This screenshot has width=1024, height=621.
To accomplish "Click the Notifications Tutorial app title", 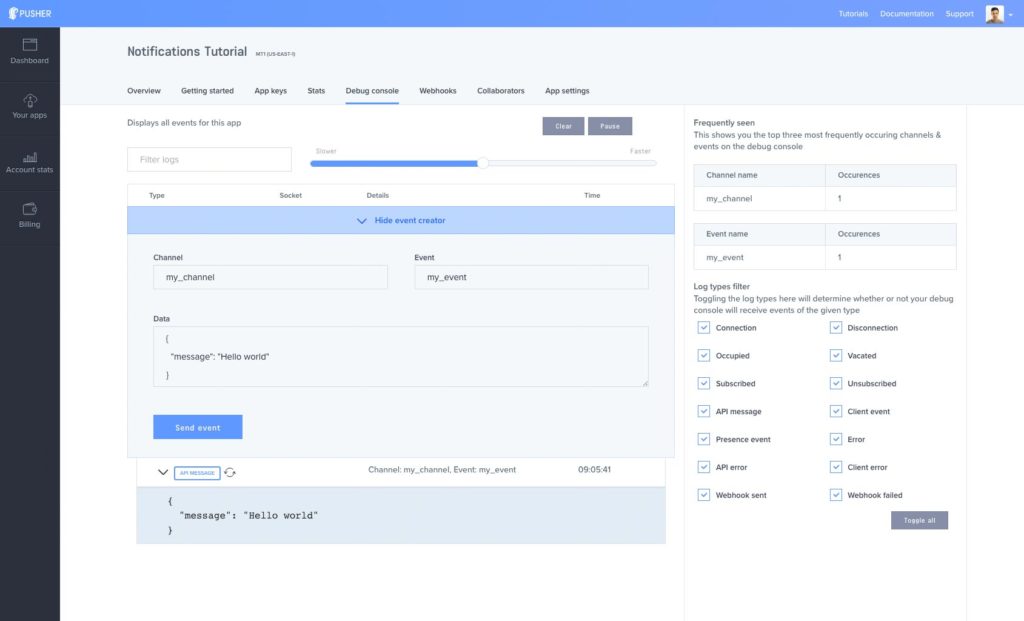I will click(x=187, y=52).
